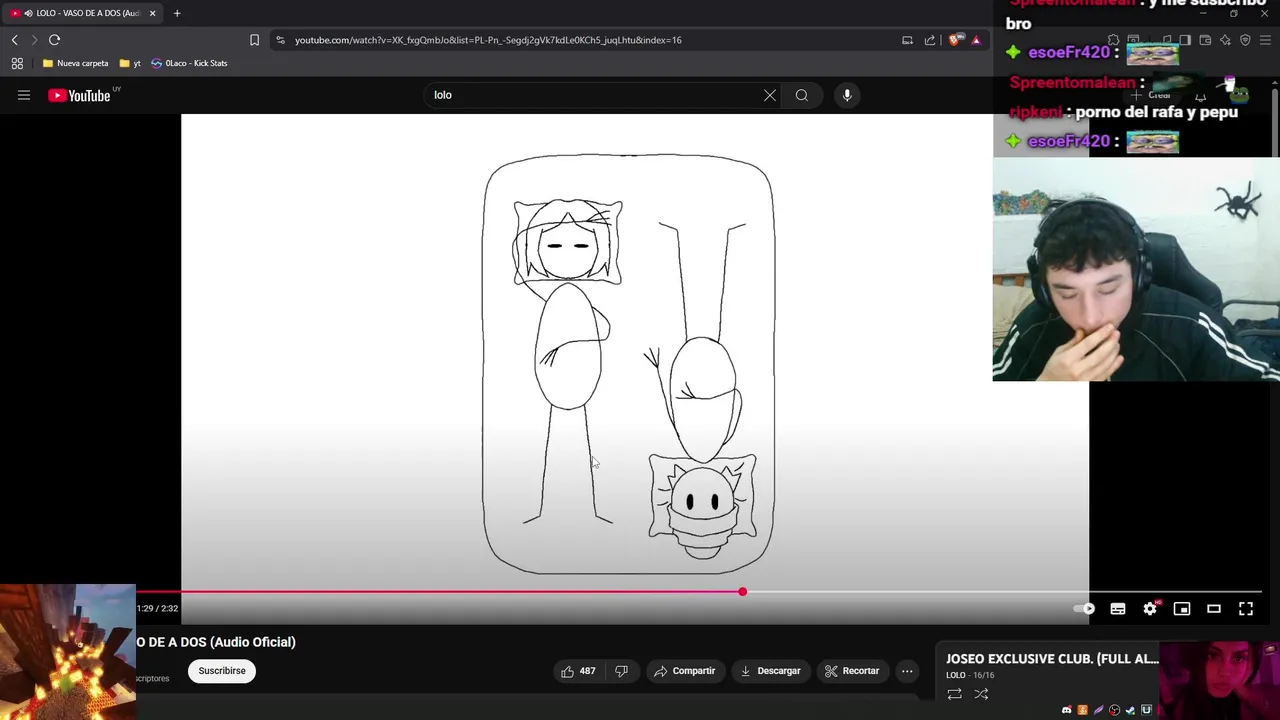This screenshot has width=1280, height=720.
Task: Reload the current page
Action: (54, 40)
